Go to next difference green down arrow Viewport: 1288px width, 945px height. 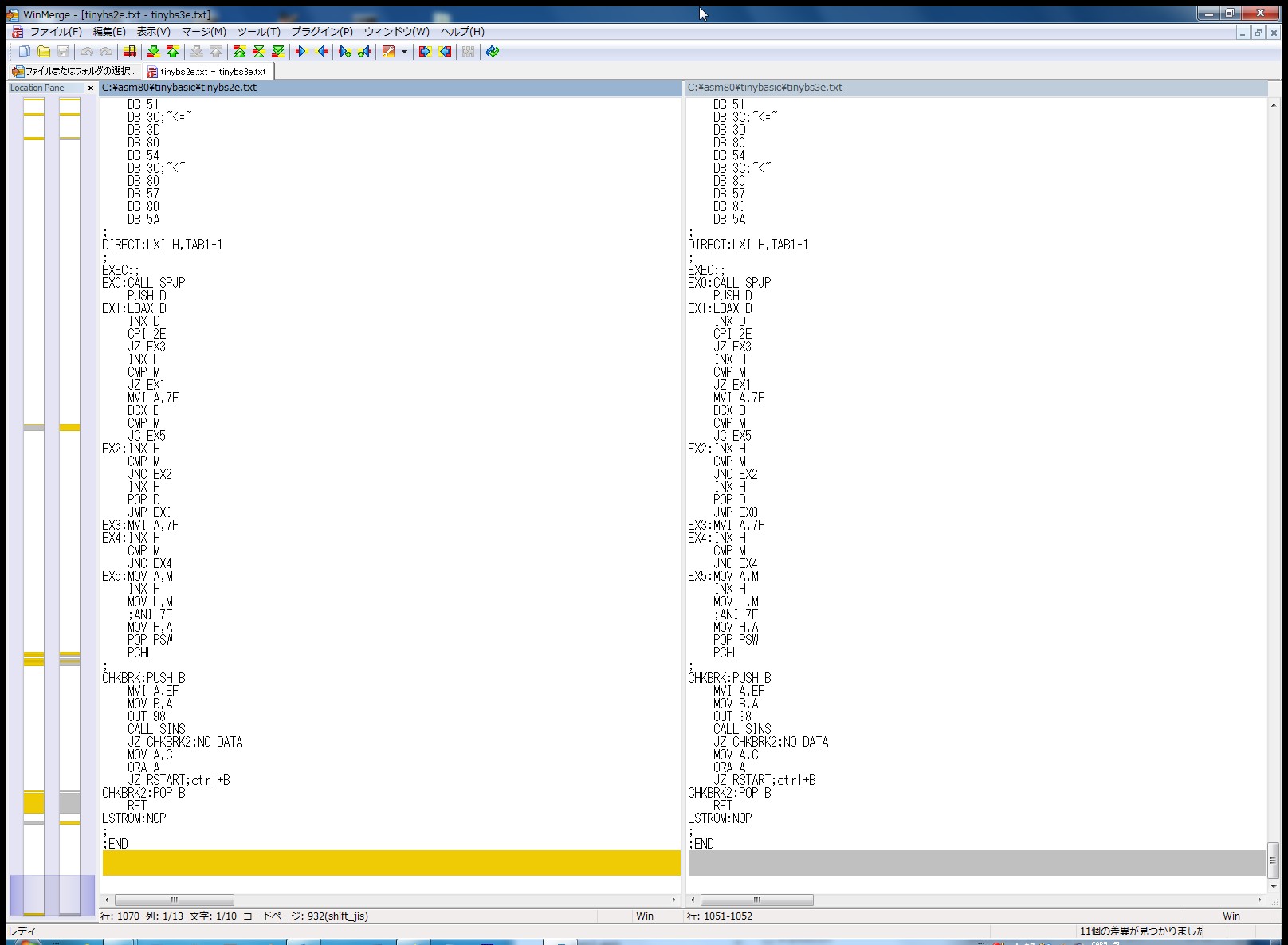[x=154, y=52]
